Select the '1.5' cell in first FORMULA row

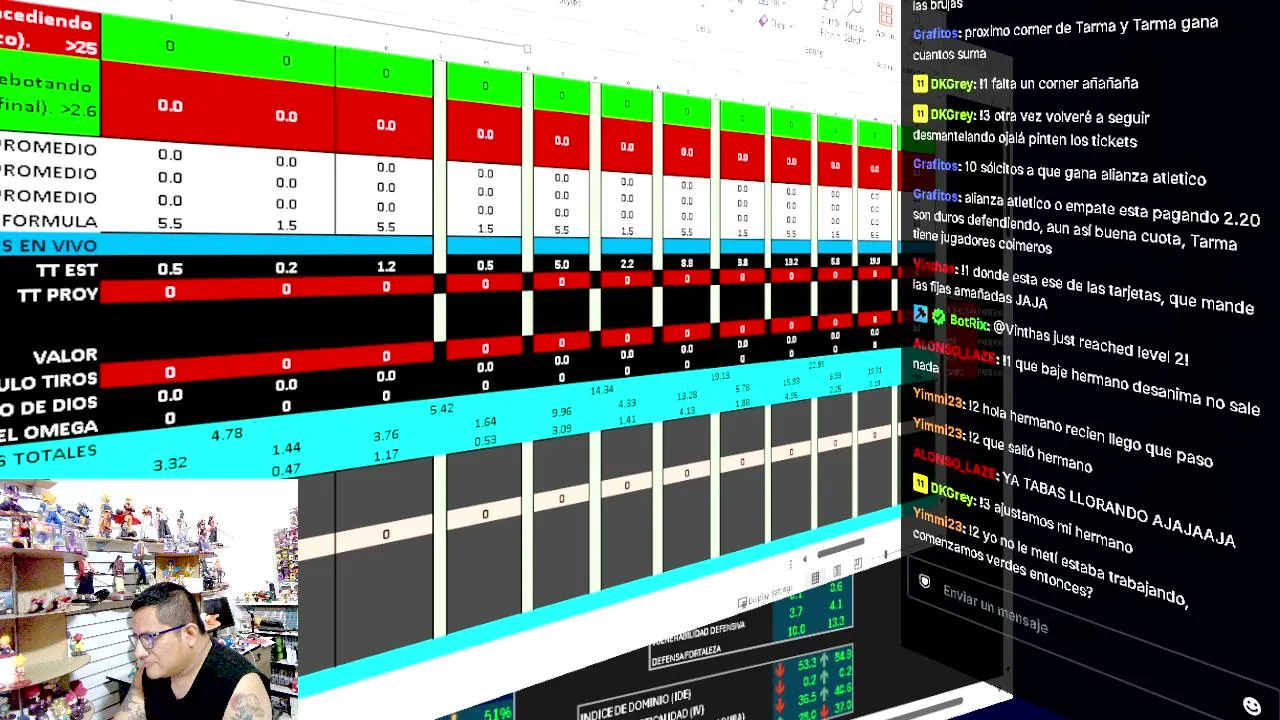coord(286,226)
